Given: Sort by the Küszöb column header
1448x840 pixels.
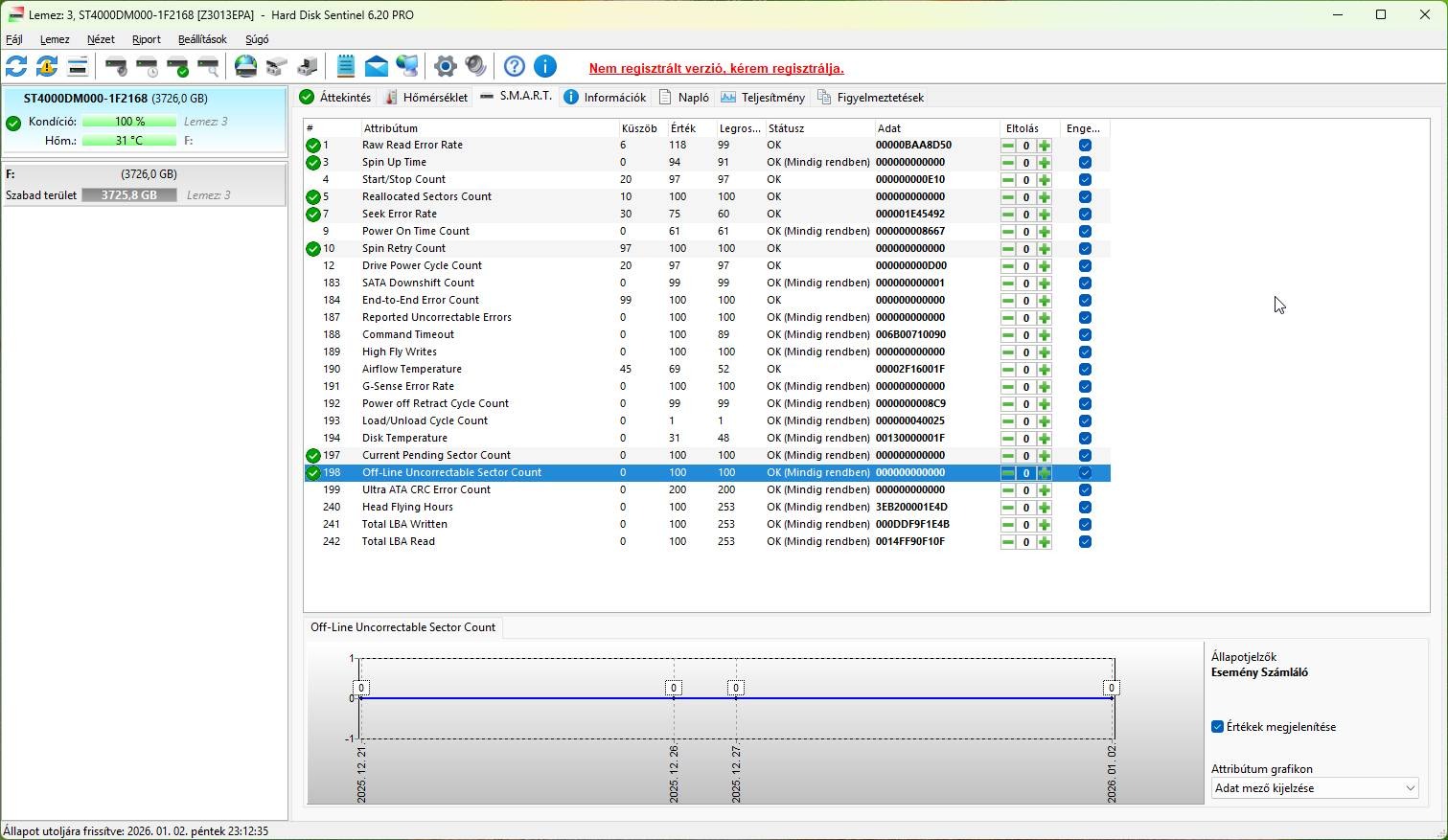Looking at the screenshot, I should (x=642, y=128).
